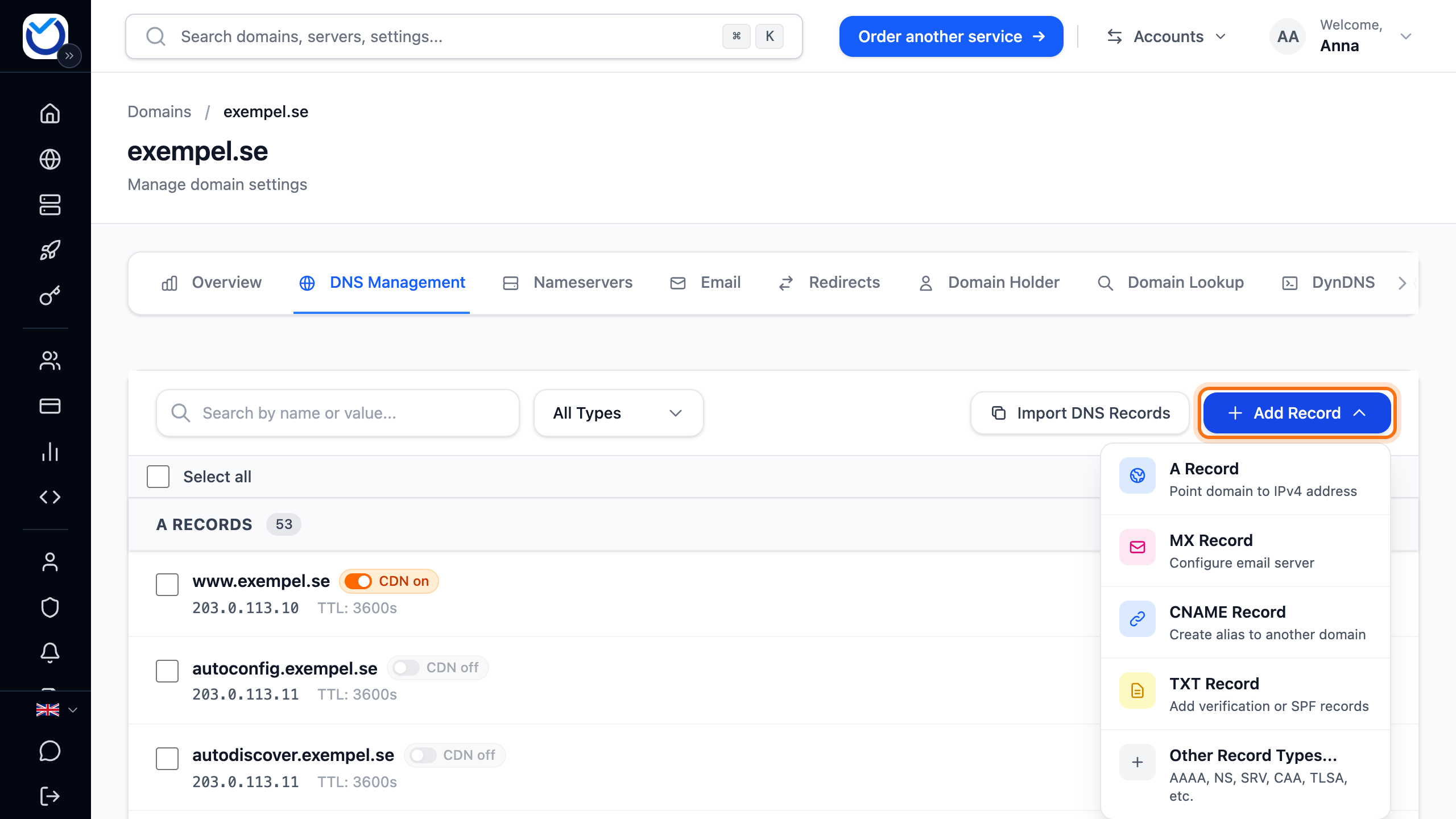Enable CDN toggle for autoconfig.exempel.se
Viewport: 1456px width, 819px height.
(x=406, y=668)
